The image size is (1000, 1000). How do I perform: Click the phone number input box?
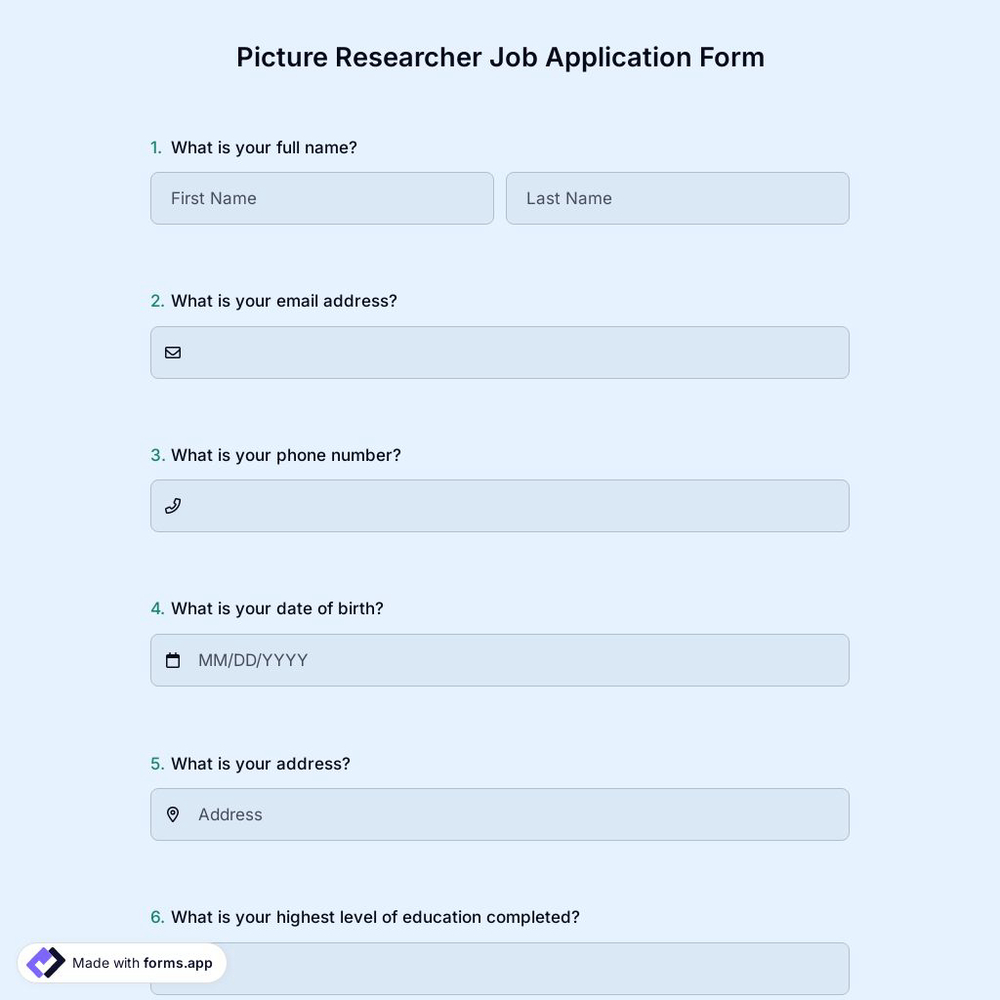click(500, 505)
